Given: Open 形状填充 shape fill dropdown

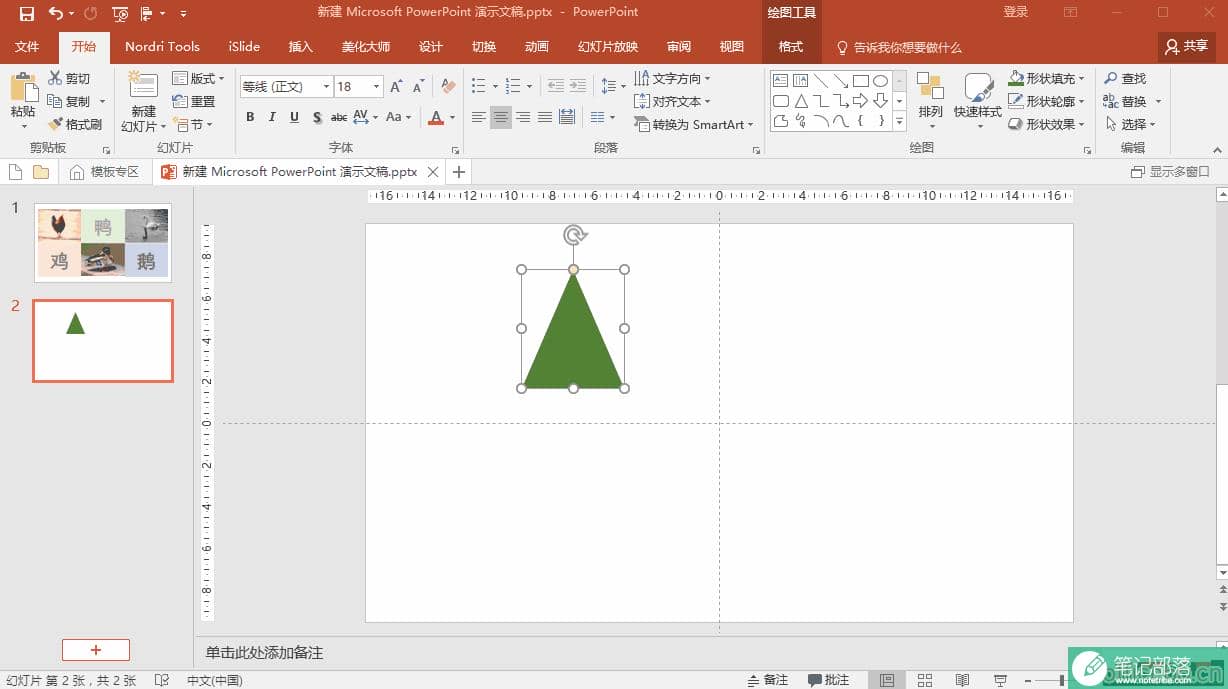Looking at the screenshot, I should [1047, 78].
